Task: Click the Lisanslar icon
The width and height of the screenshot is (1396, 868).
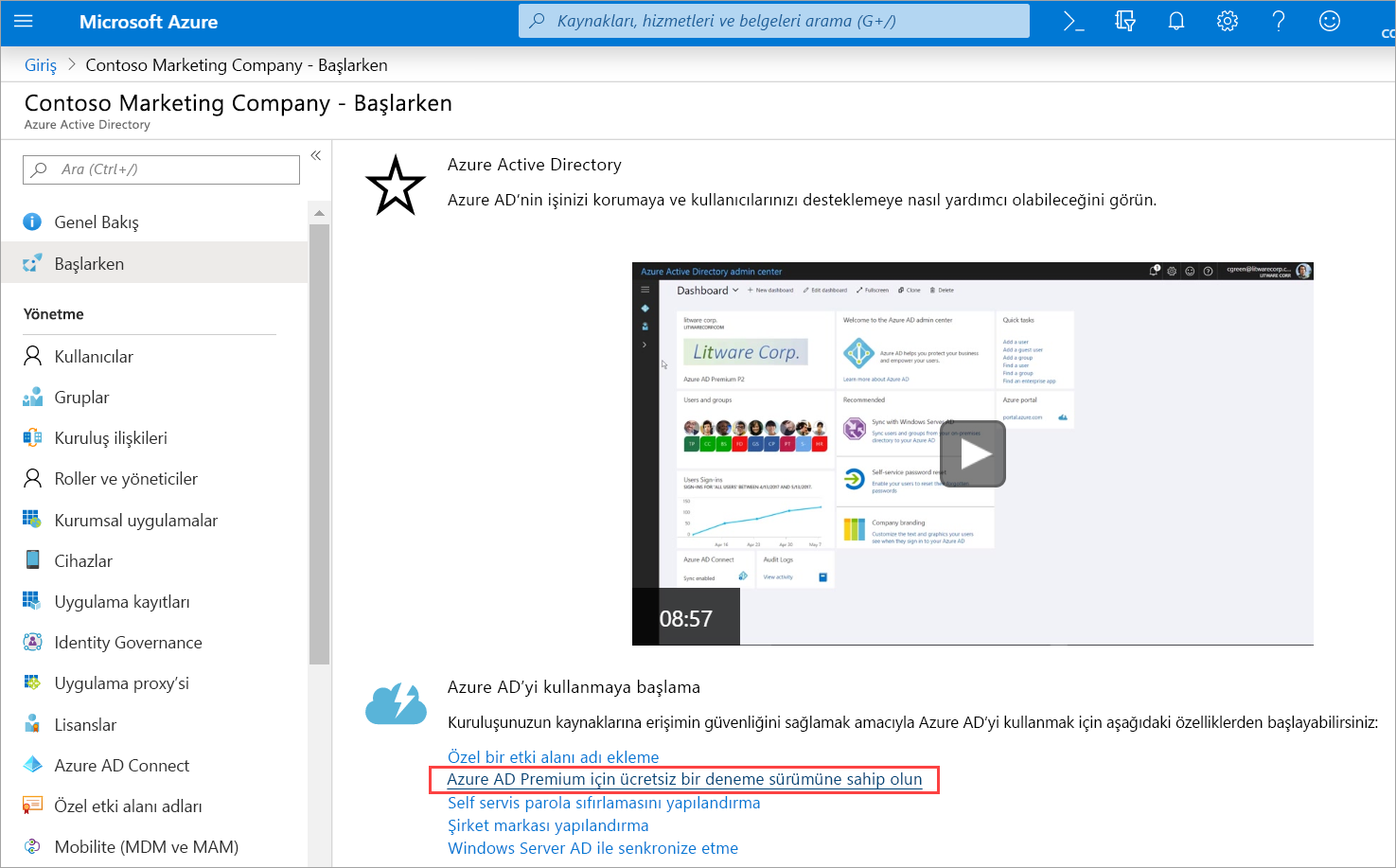Action: click(32, 724)
